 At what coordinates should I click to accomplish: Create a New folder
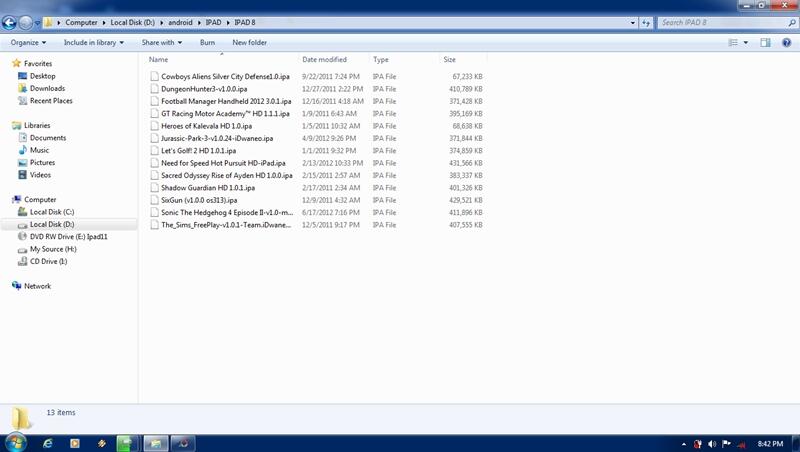249,42
